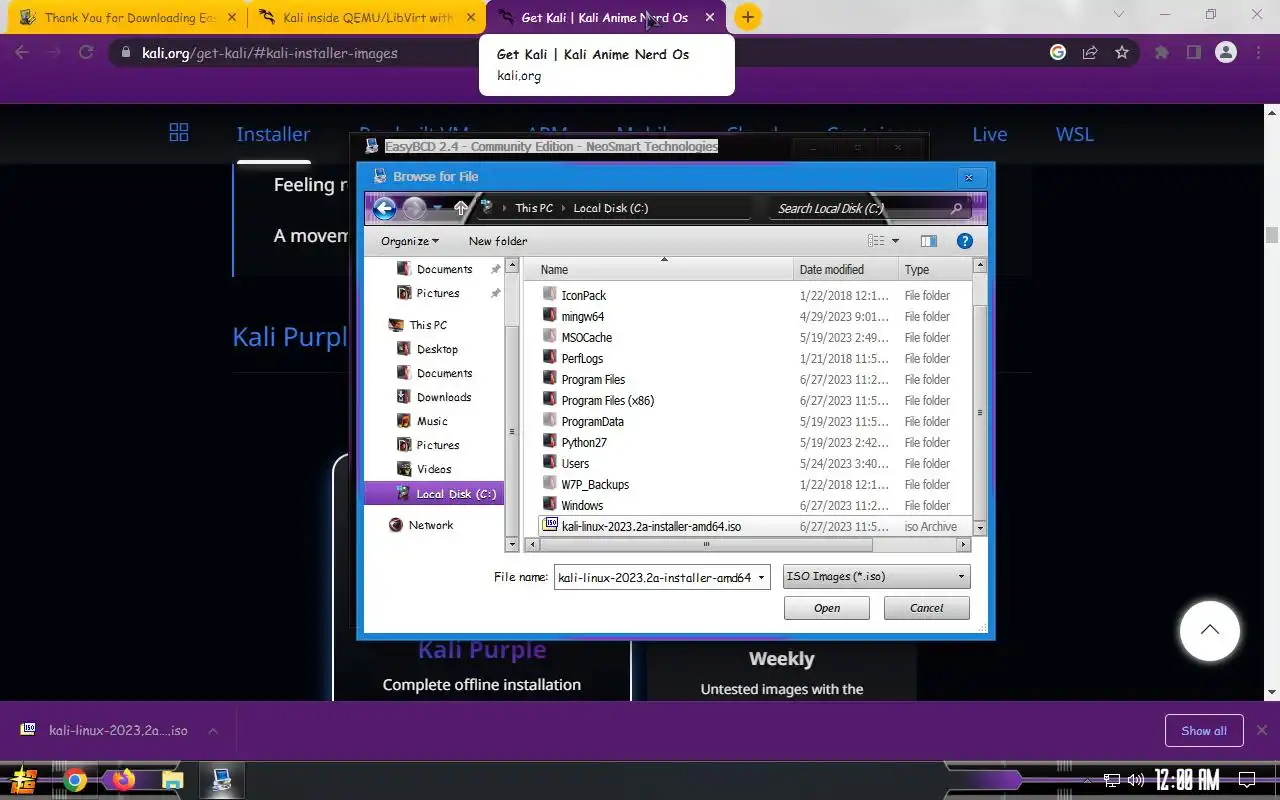Select the Get Kali tab

pyautogui.click(x=606, y=17)
